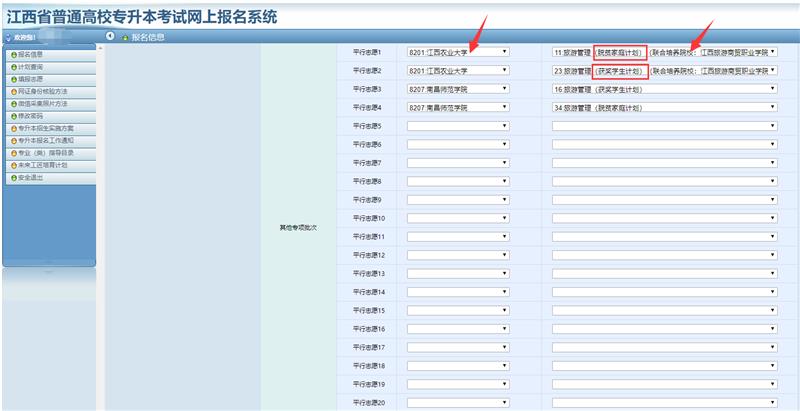The width and height of the screenshot is (800, 411).
Task: Open the empty major dropdown for 平行志愿20
Action: [665, 403]
